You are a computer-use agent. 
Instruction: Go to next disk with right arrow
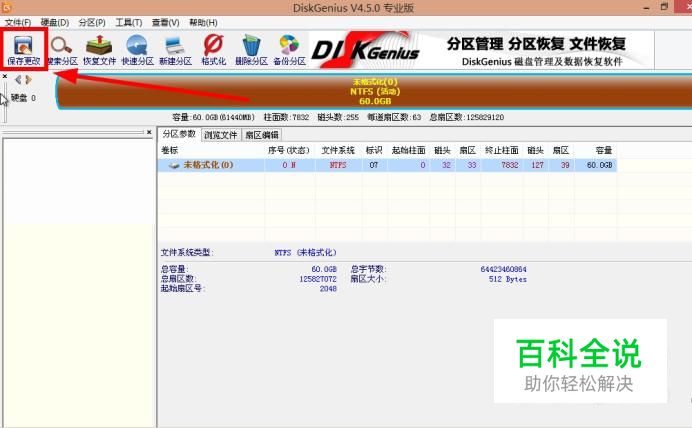tap(29, 79)
